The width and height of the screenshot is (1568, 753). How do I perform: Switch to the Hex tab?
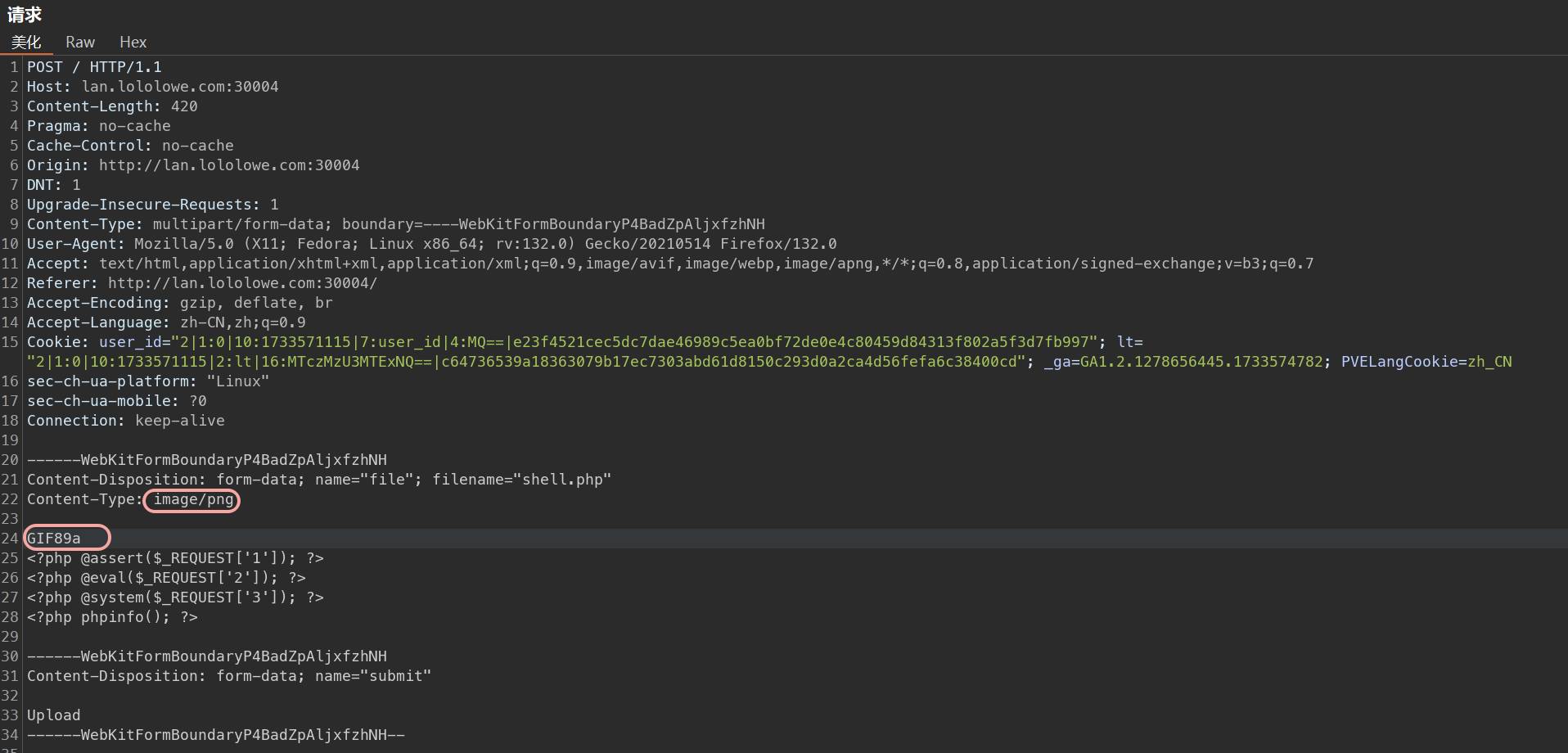[x=133, y=42]
